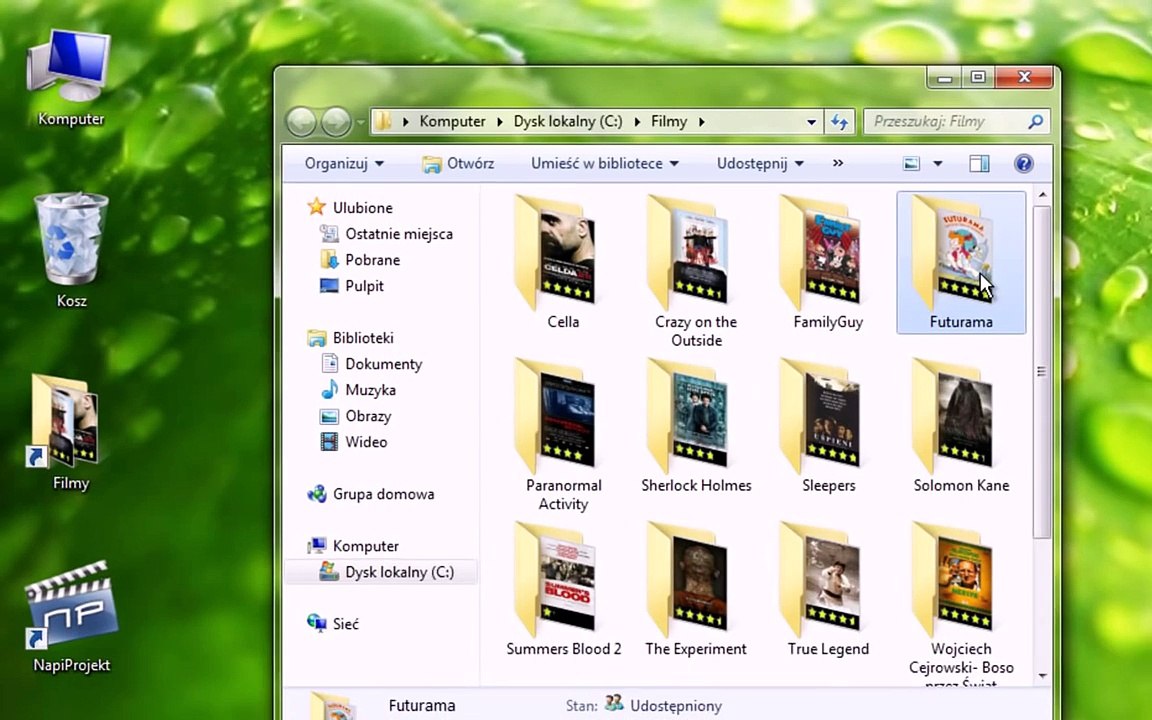The image size is (1152, 720).
Task: Open Ostatnie miejsca in favorites
Action: click(x=386, y=234)
